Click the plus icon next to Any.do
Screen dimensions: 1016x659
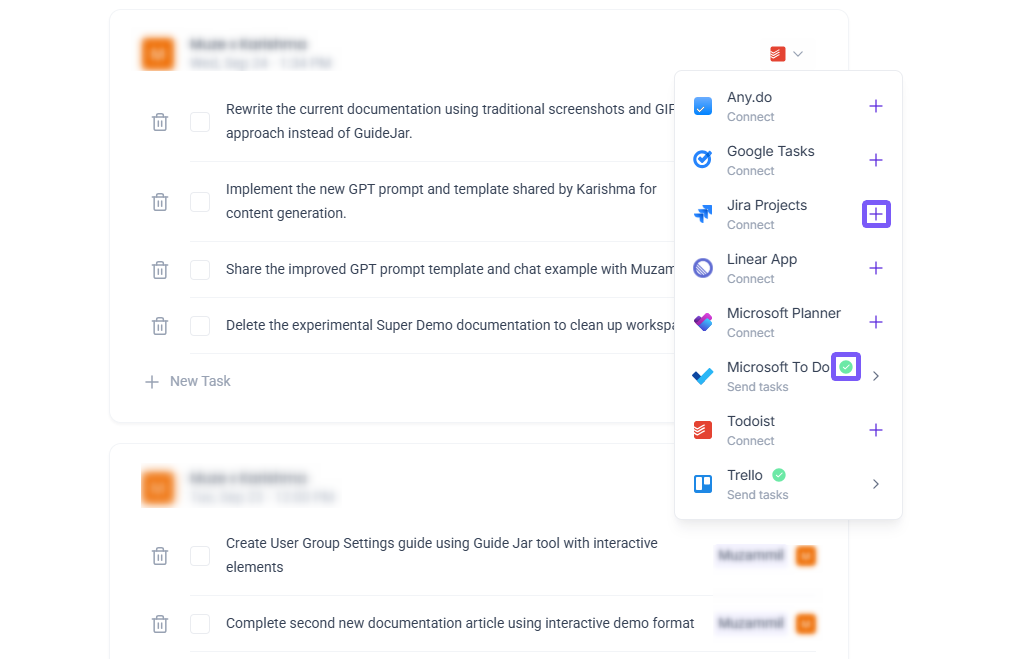[x=876, y=106]
